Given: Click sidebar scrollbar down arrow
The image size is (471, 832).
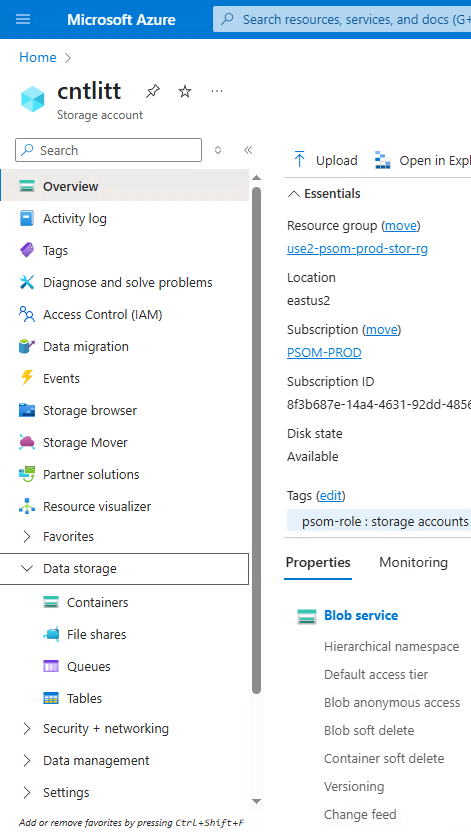Looking at the screenshot, I should click(x=256, y=801).
